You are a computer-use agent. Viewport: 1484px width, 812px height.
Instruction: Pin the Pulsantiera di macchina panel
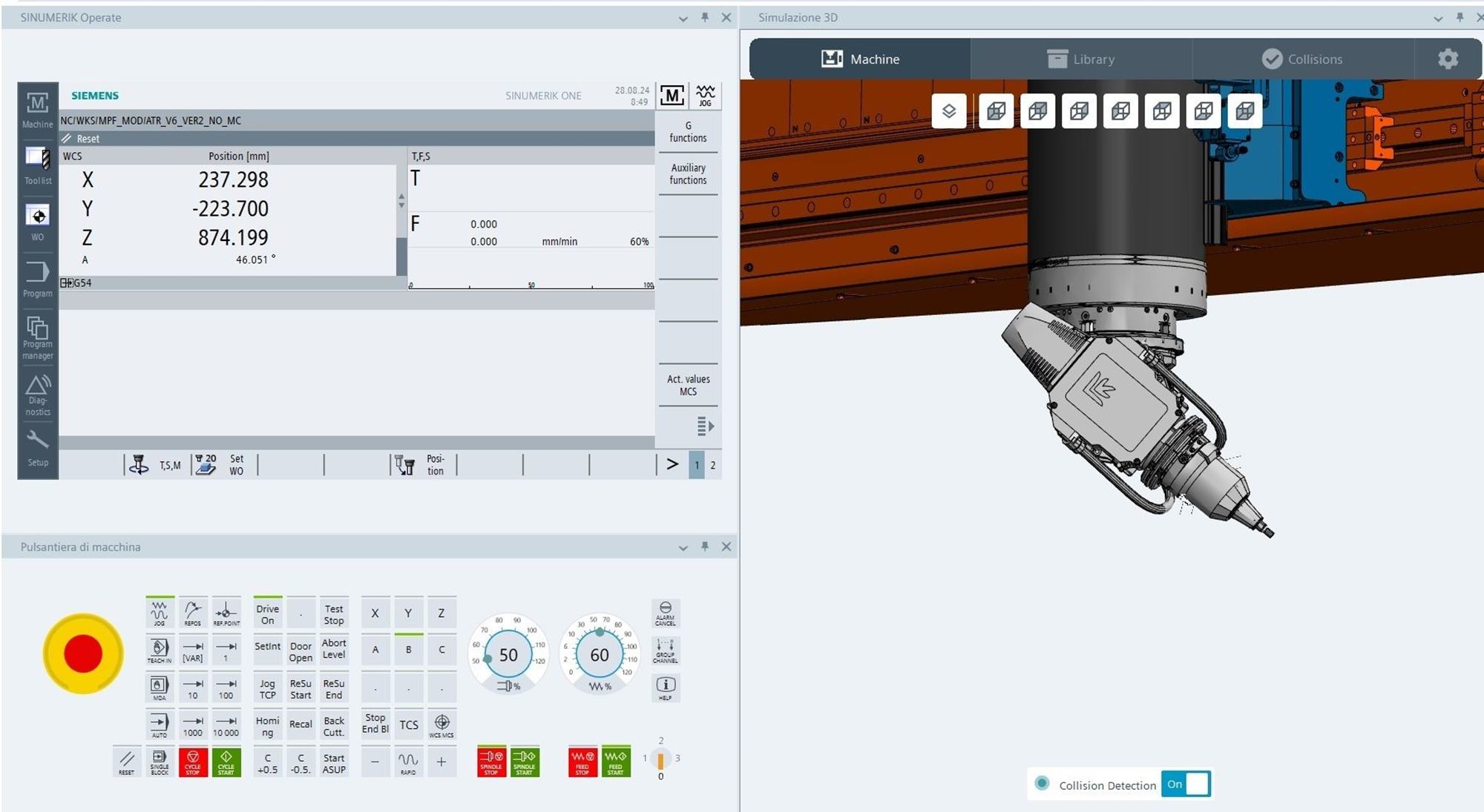(x=703, y=547)
